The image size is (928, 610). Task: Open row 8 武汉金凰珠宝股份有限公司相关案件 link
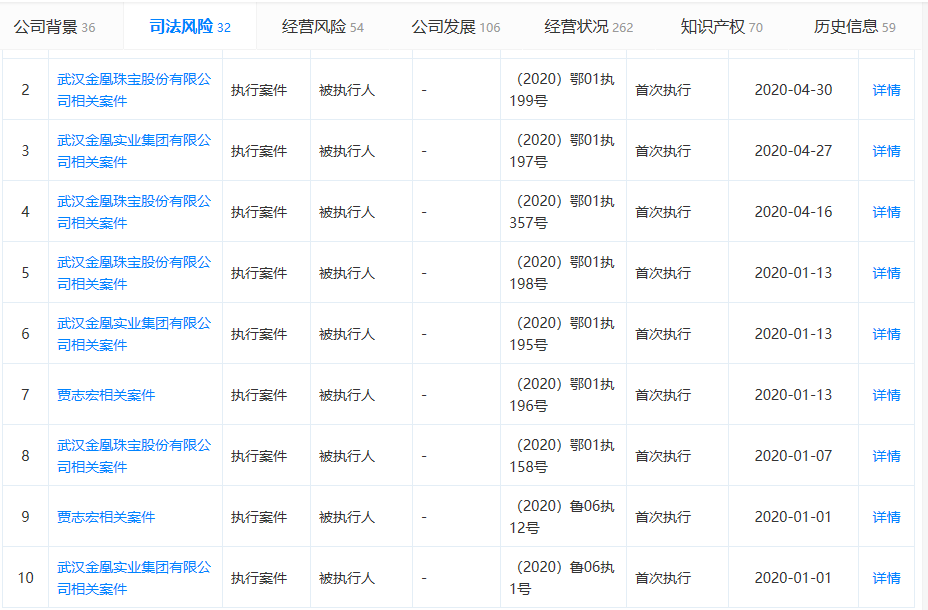(134, 456)
